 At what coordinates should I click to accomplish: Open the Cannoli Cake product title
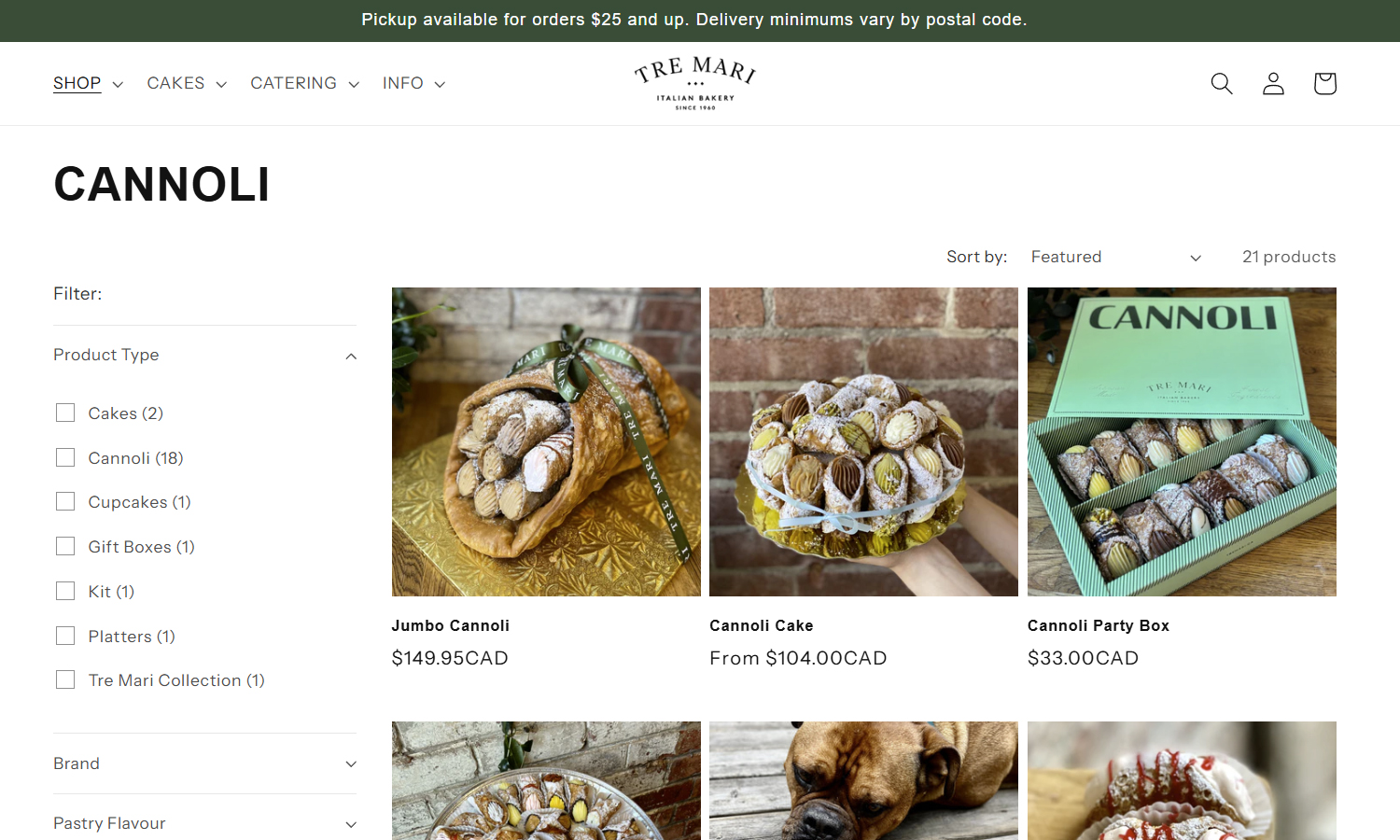[x=762, y=625]
